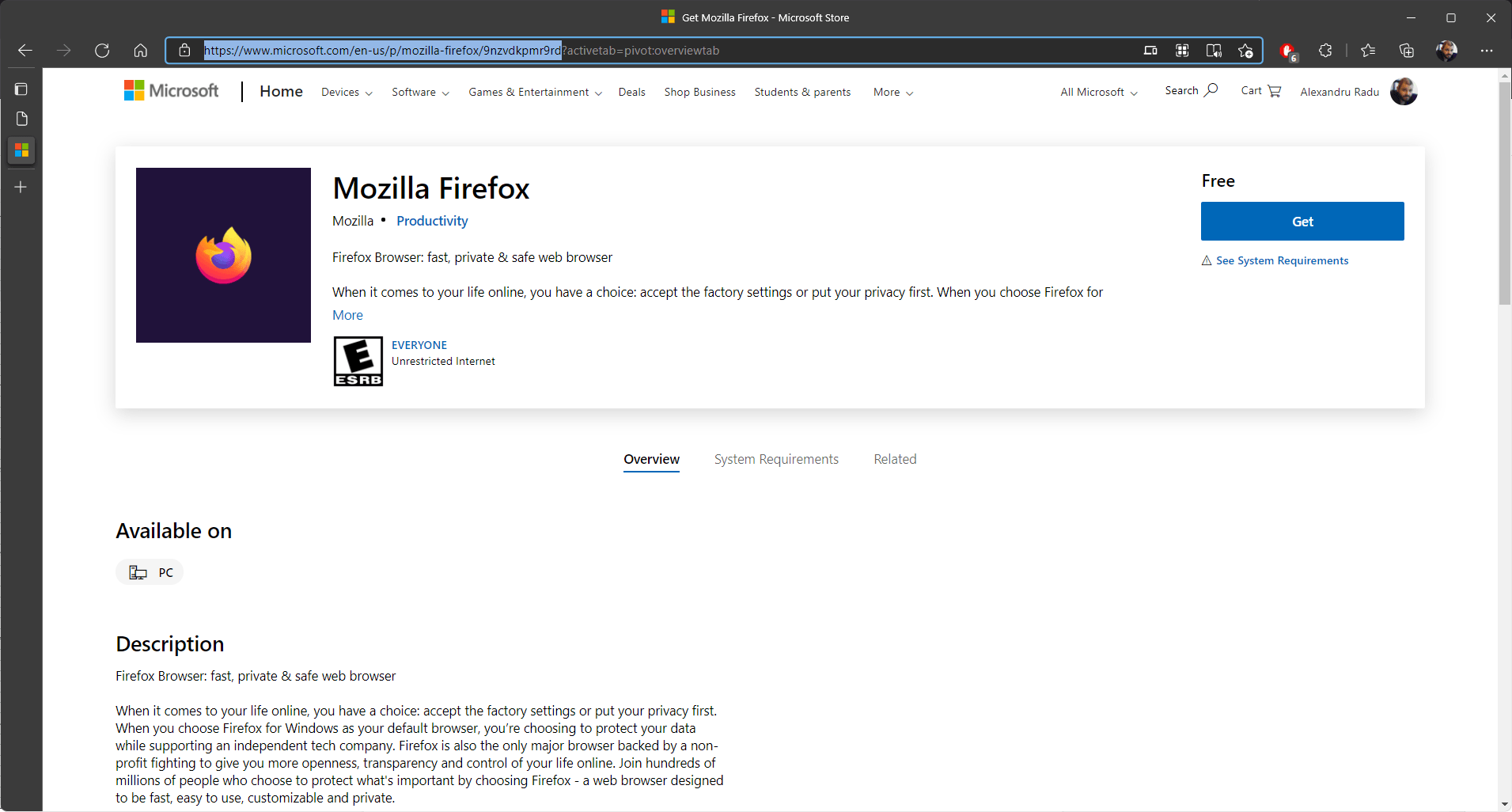1512x812 pixels.
Task: Open Search on Microsoft site
Action: 1191,91
